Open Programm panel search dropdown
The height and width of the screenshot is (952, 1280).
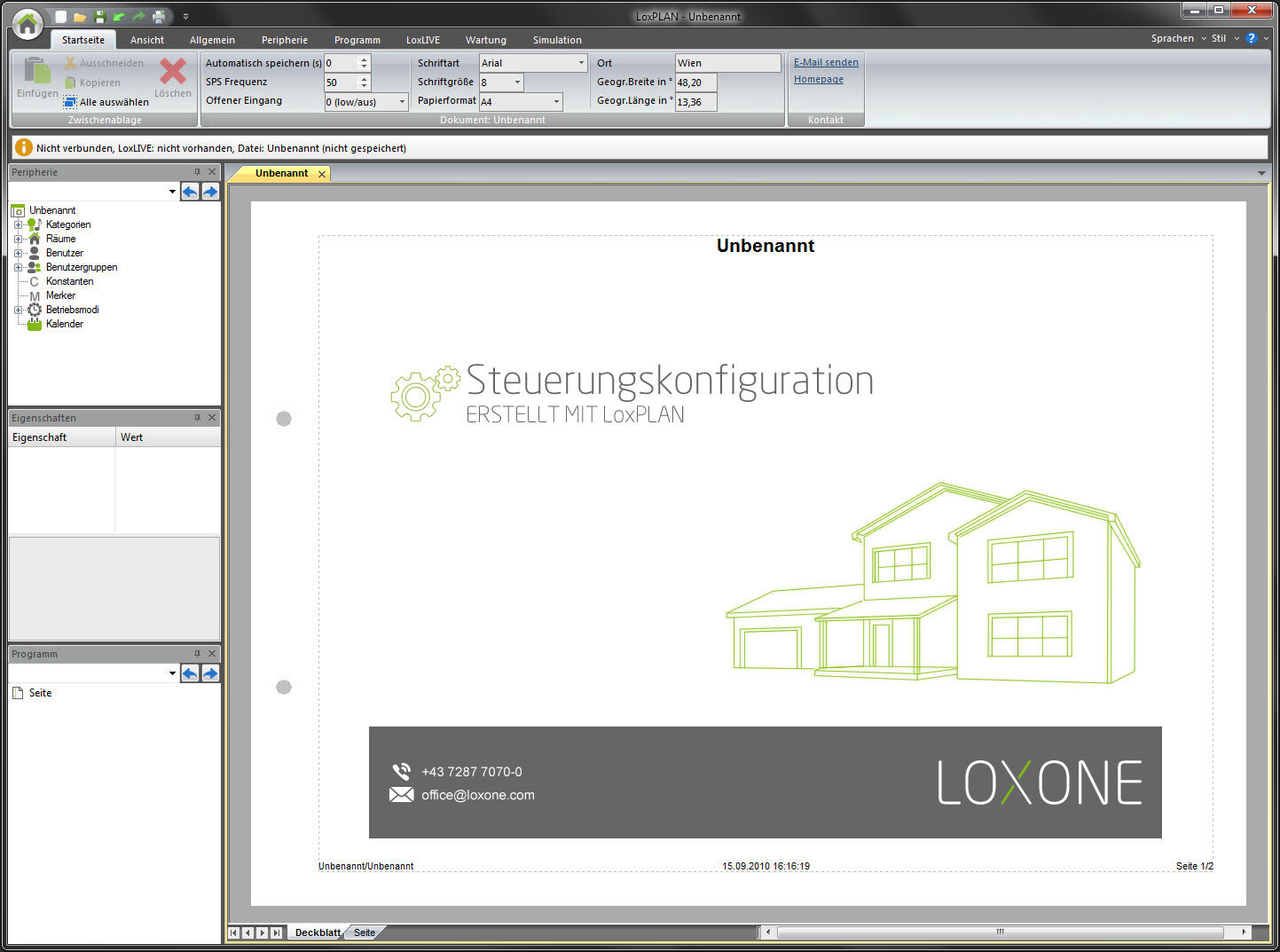pyautogui.click(x=172, y=673)
